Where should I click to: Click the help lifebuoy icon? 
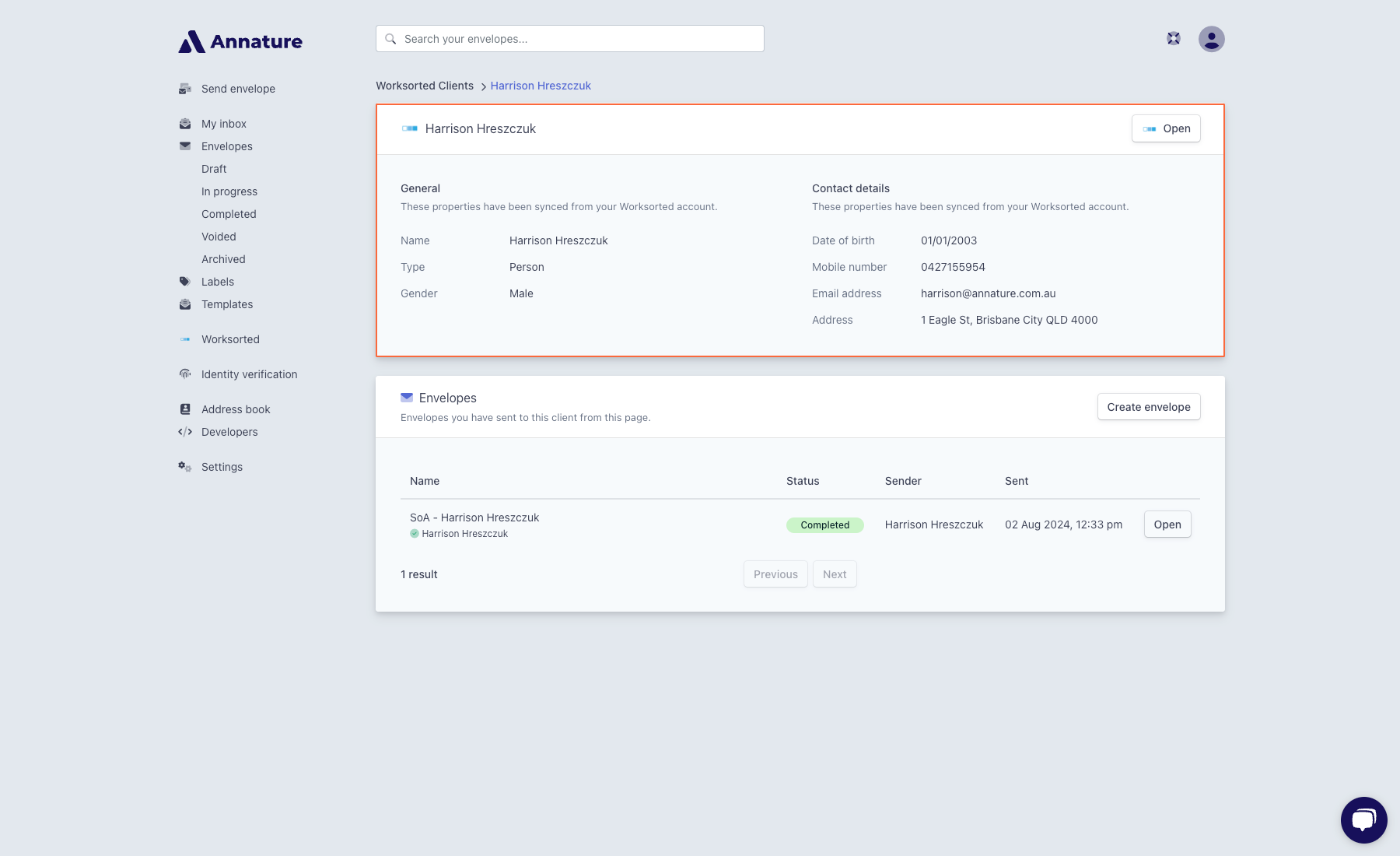click(x=1174, y=39)
